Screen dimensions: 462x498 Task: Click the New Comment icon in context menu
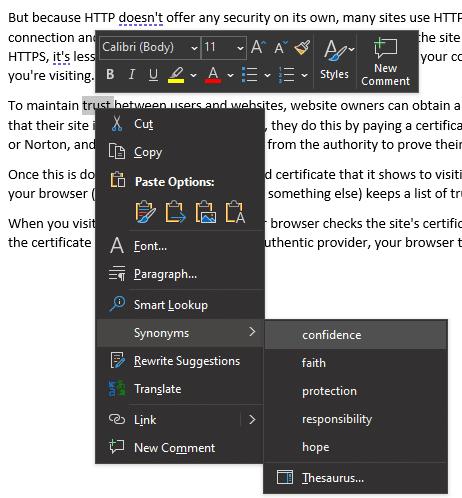[x=117, y=447]
